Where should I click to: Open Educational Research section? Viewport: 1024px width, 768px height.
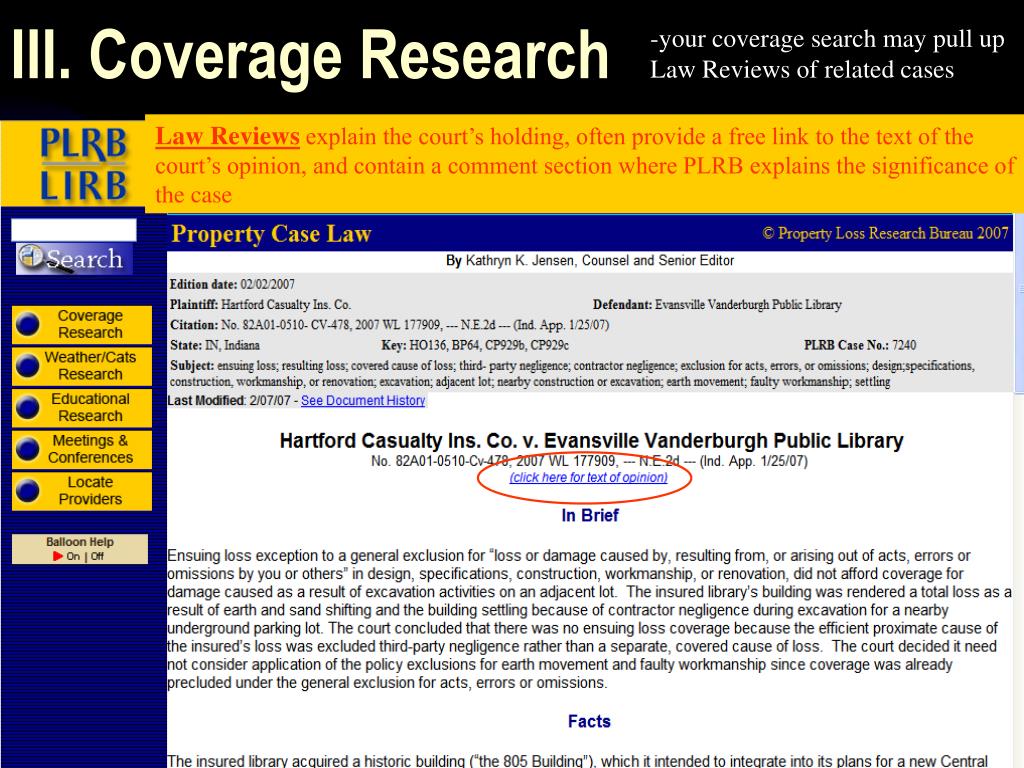coord(82,408)
